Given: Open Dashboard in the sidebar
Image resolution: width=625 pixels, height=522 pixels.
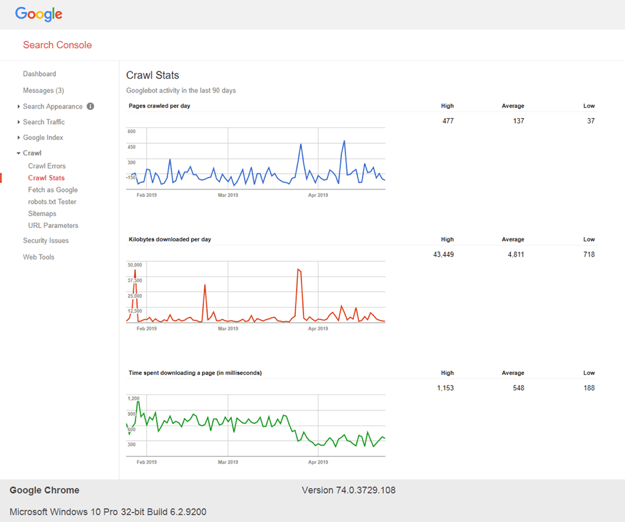Looking at the screenshot, I should pyautogui.click(x=39, y=74).
